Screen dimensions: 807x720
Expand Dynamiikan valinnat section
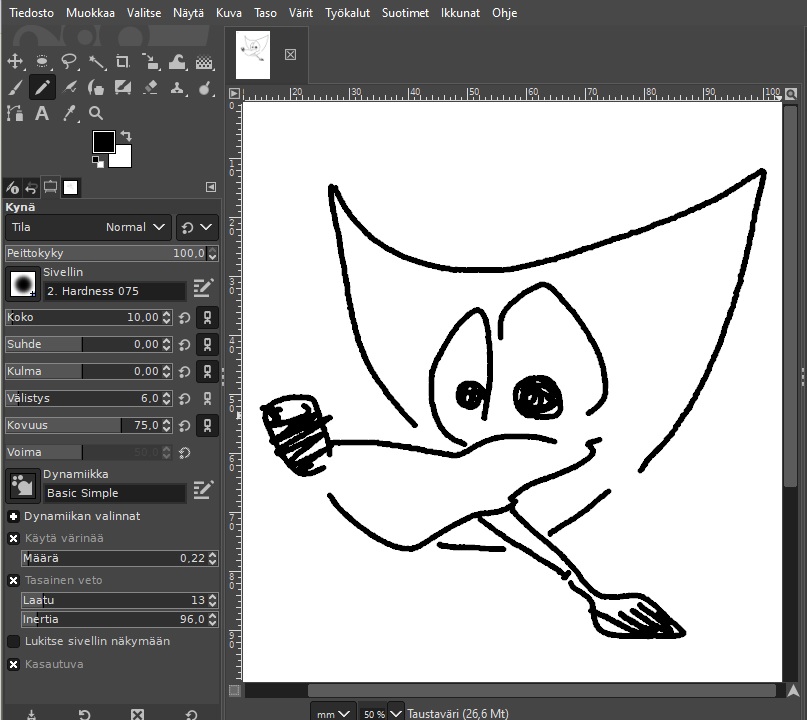click(14, 516)
